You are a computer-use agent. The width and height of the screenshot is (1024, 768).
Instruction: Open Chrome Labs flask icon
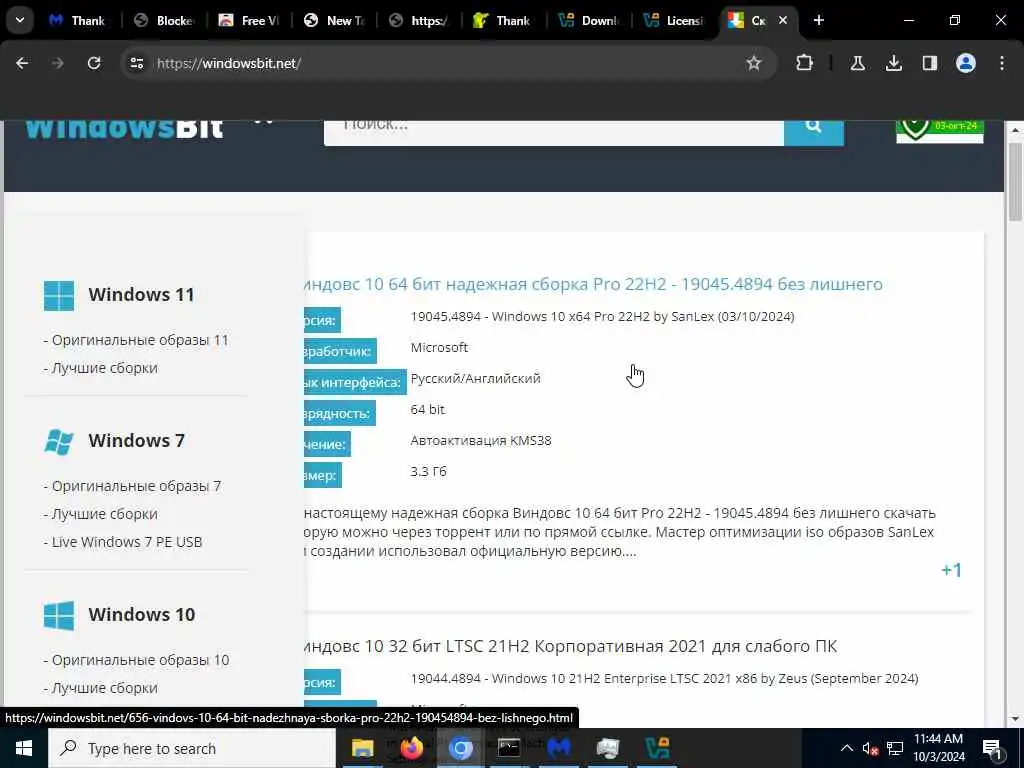857,63
